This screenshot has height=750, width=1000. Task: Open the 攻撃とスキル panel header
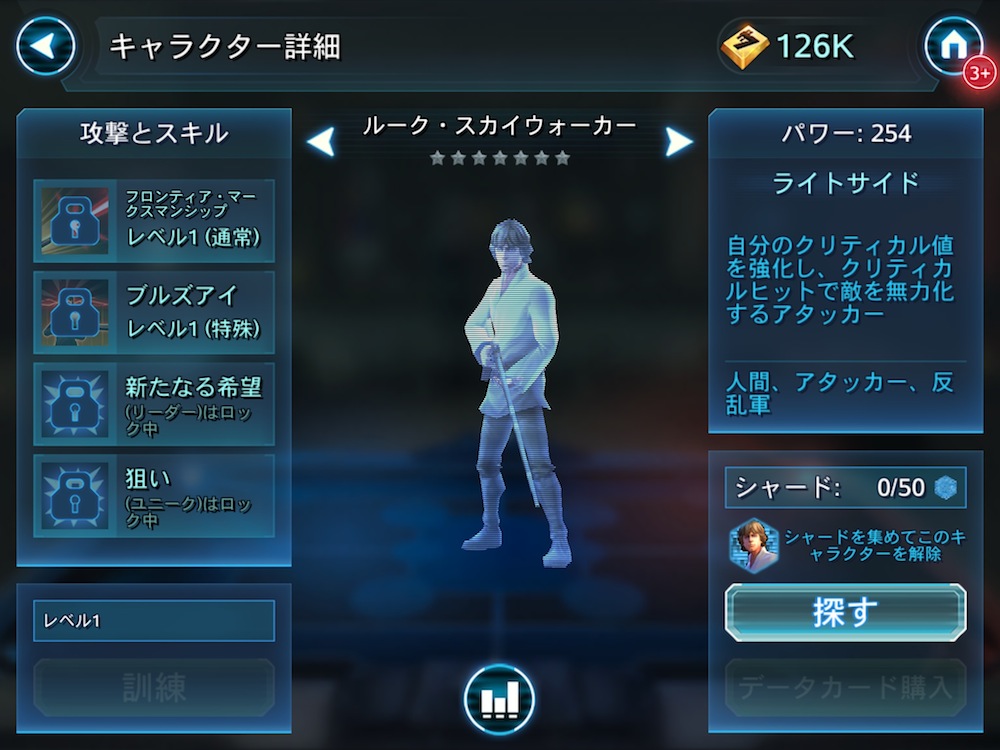(154, 133)
